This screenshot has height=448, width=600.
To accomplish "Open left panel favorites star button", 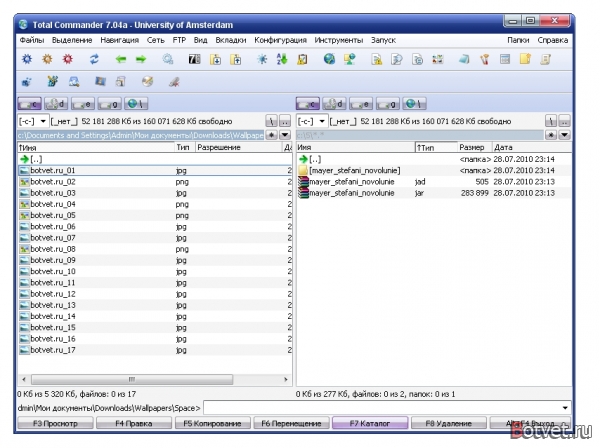I will 271,135.
